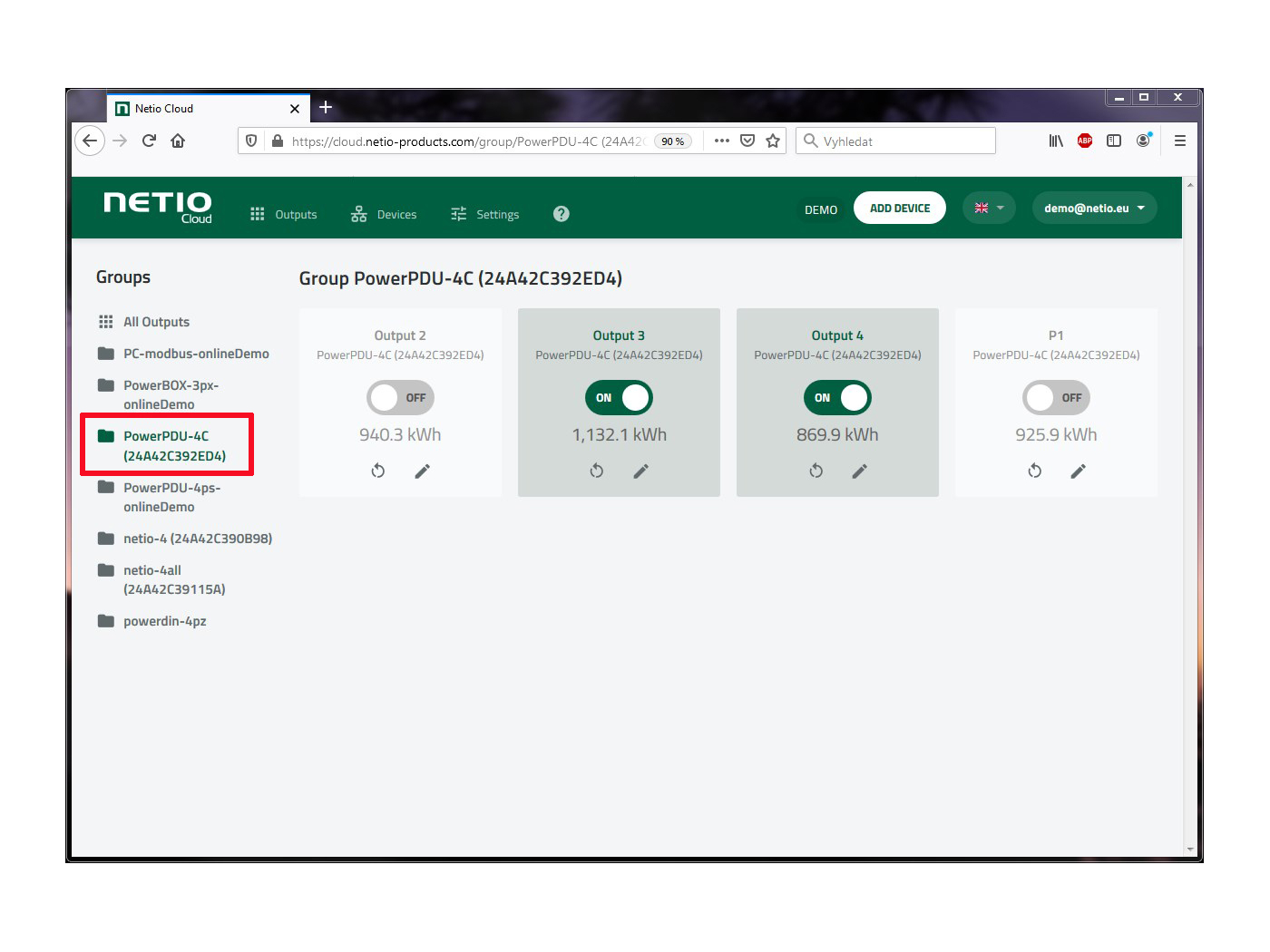Click the ADD DEVICE button
1270x952 pixels.
pyautogui.click(x=900, y=208)
